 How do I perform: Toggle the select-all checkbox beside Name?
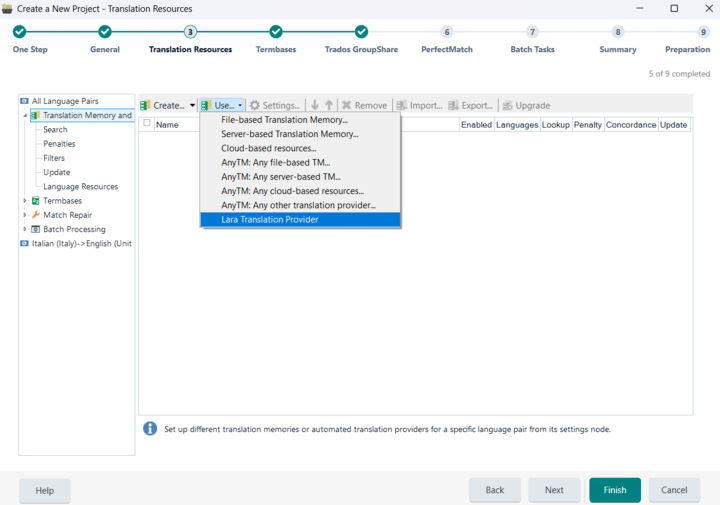click(147, 124)
